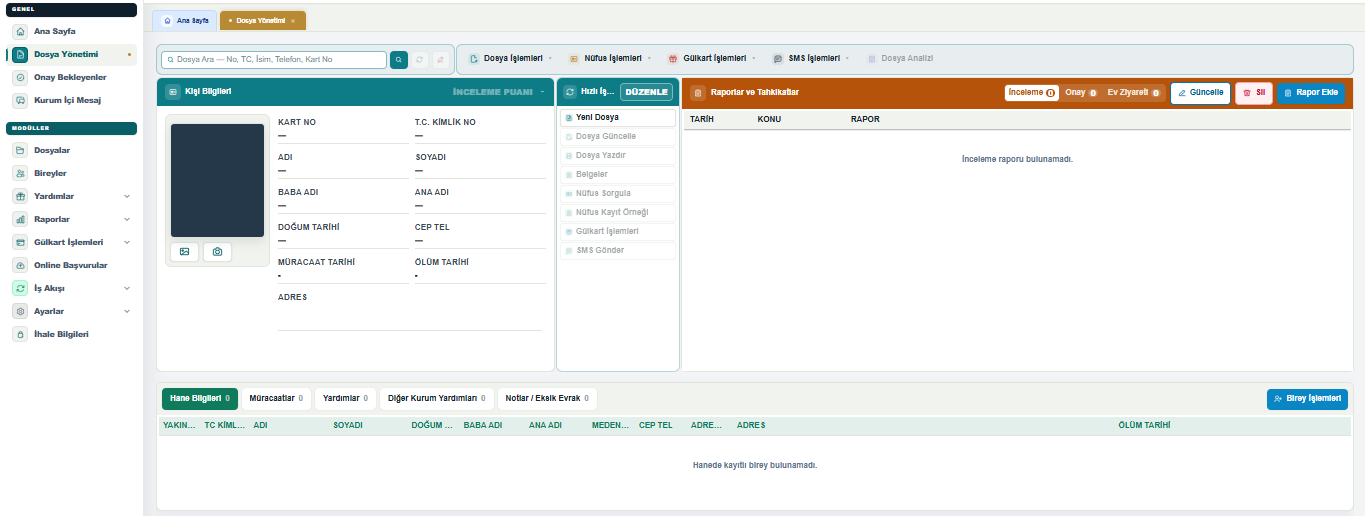The width and height of the screenshot is (1365, 516).
Task: Click the refresh icon beside search
Action: coord(419,60)
